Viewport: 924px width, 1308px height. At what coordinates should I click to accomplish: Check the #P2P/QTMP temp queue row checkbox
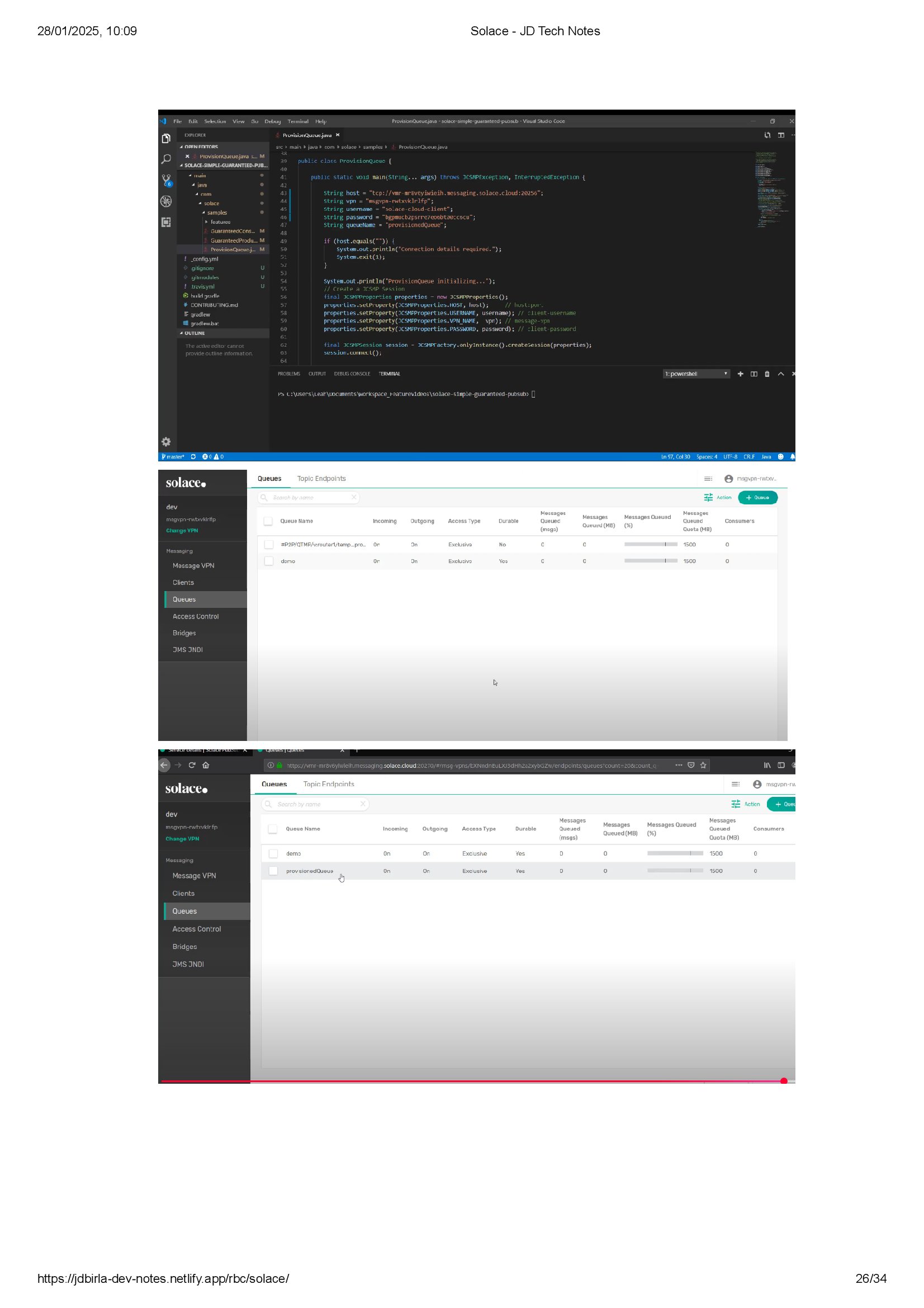pyautogui.click(x=269, y=545)
